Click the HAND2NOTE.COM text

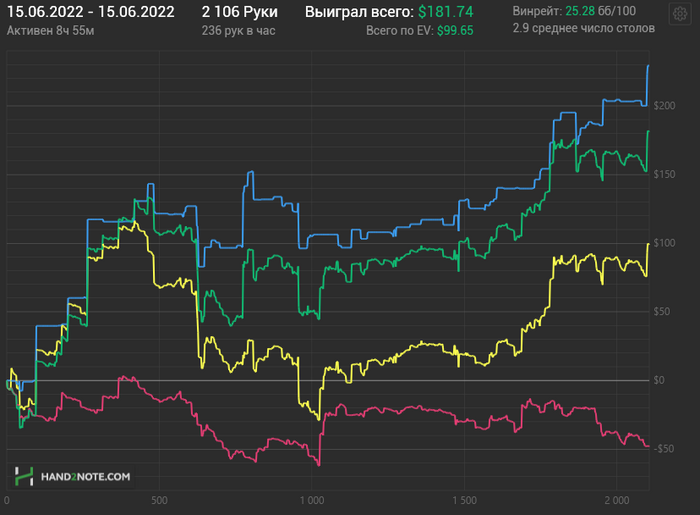coord(85,477)
